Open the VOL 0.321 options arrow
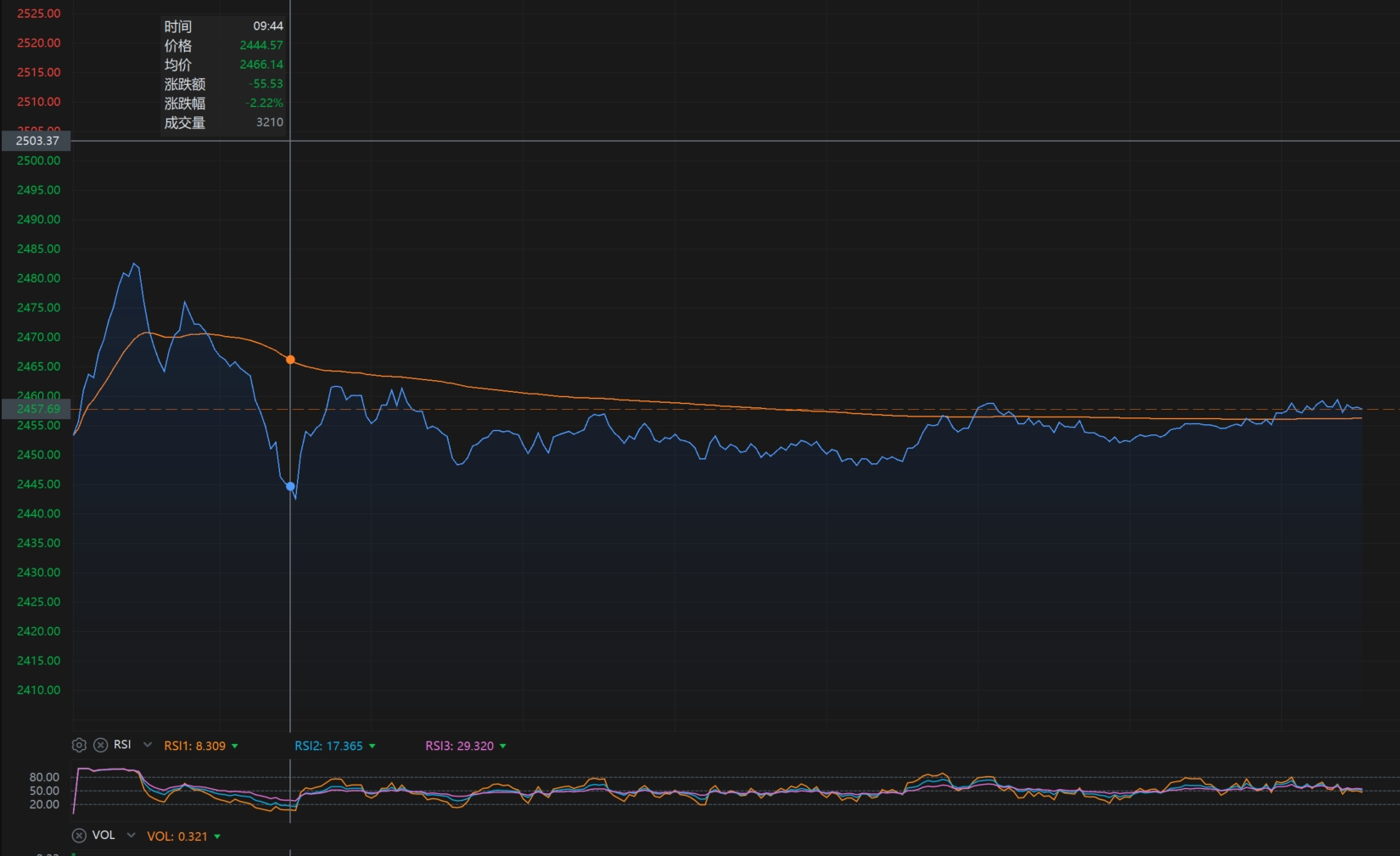 pos(217,837)
